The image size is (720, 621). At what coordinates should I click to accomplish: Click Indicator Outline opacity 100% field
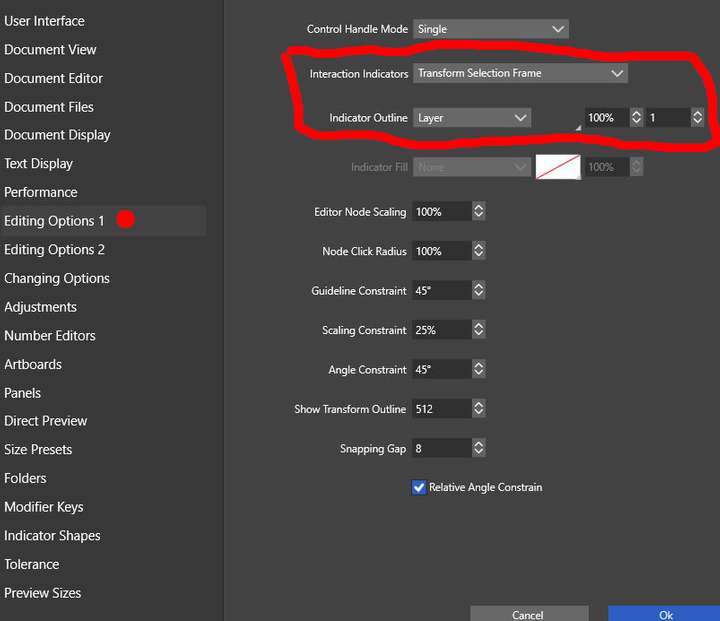[x=606, y=118]
